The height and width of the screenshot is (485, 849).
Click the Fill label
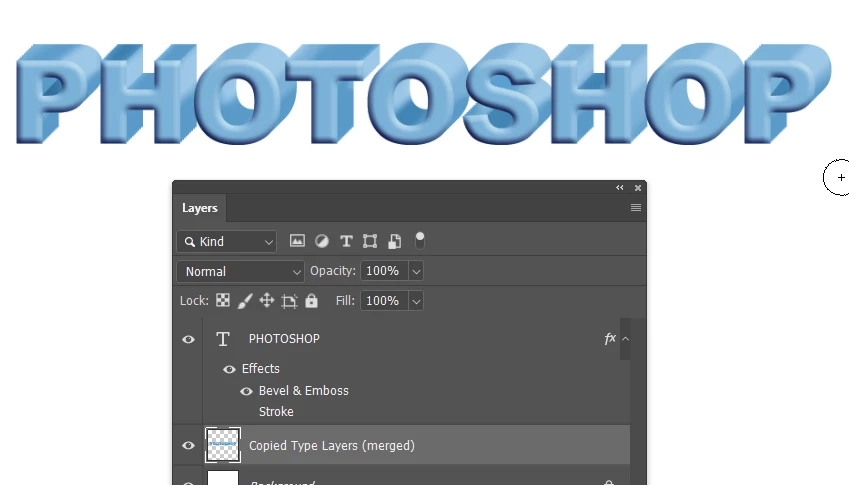tap(345, 300)
